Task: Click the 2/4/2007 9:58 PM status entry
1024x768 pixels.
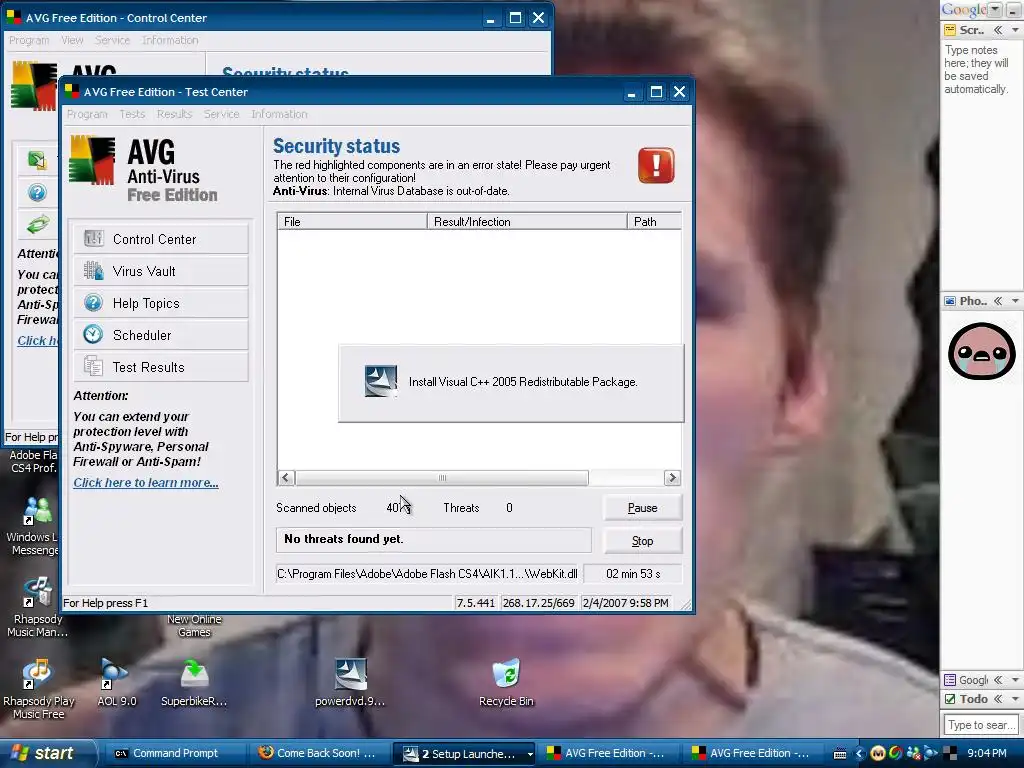Action: pyautogui.click(x=626, y=603)
